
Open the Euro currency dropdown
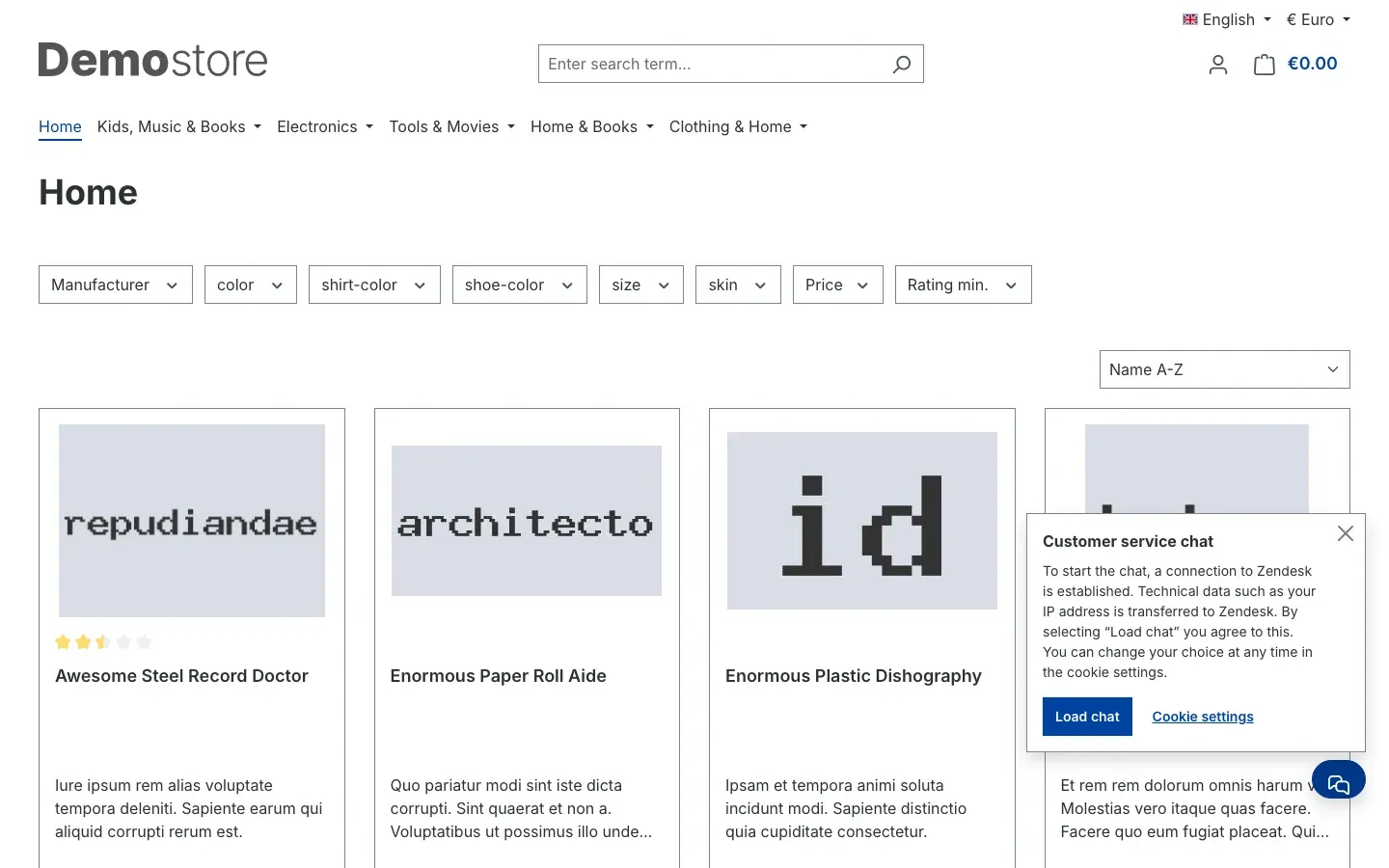click(1318, 19)
